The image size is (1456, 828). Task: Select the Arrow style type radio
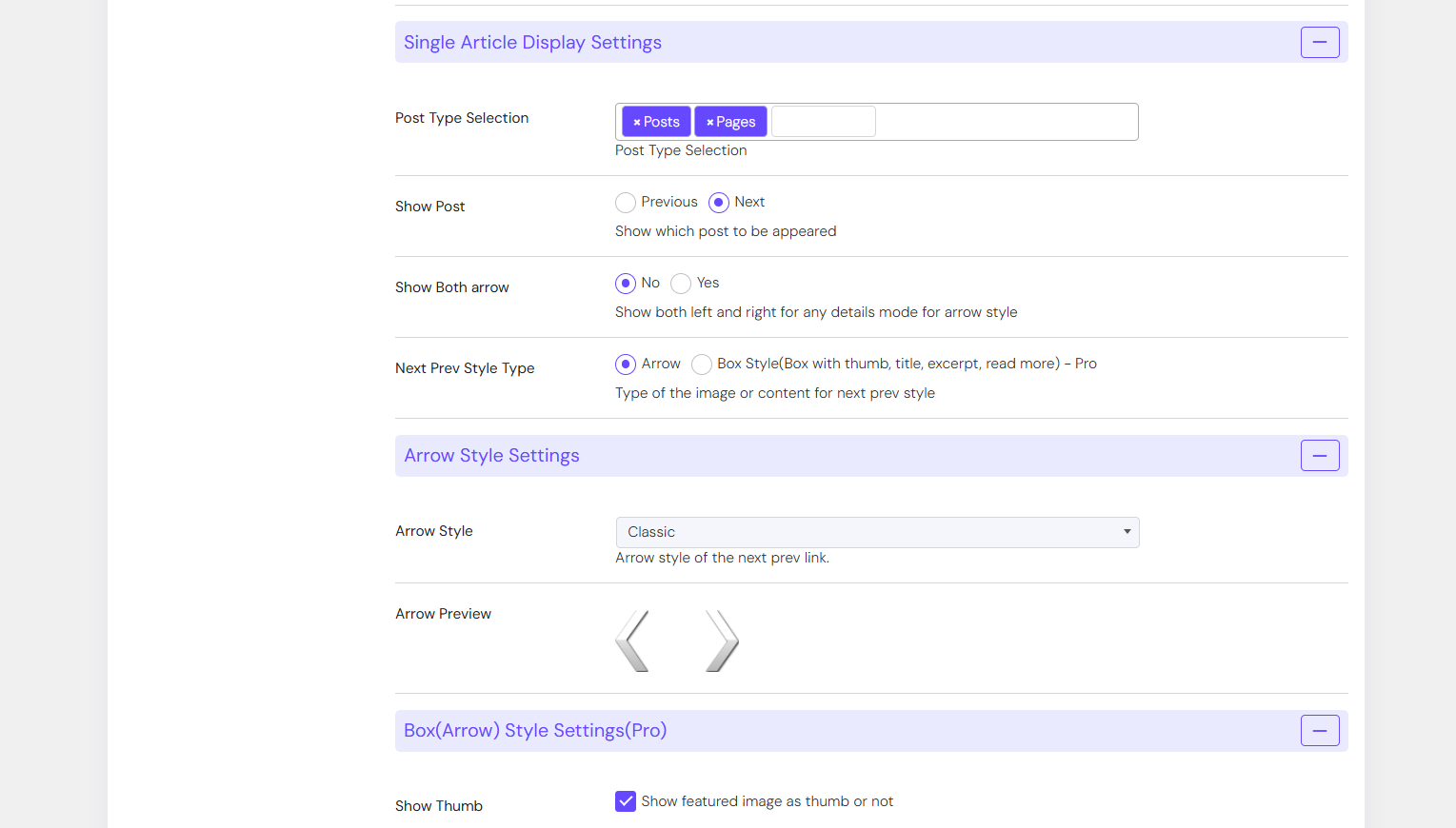pyautogui.click(x=626, y=365)
